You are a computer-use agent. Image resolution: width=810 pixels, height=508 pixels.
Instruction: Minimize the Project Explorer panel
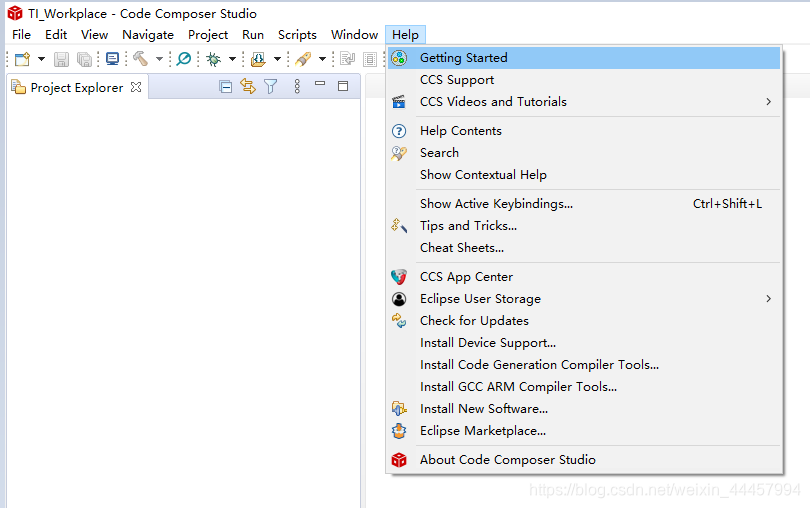pyautogui.click(x=320, y=83)
